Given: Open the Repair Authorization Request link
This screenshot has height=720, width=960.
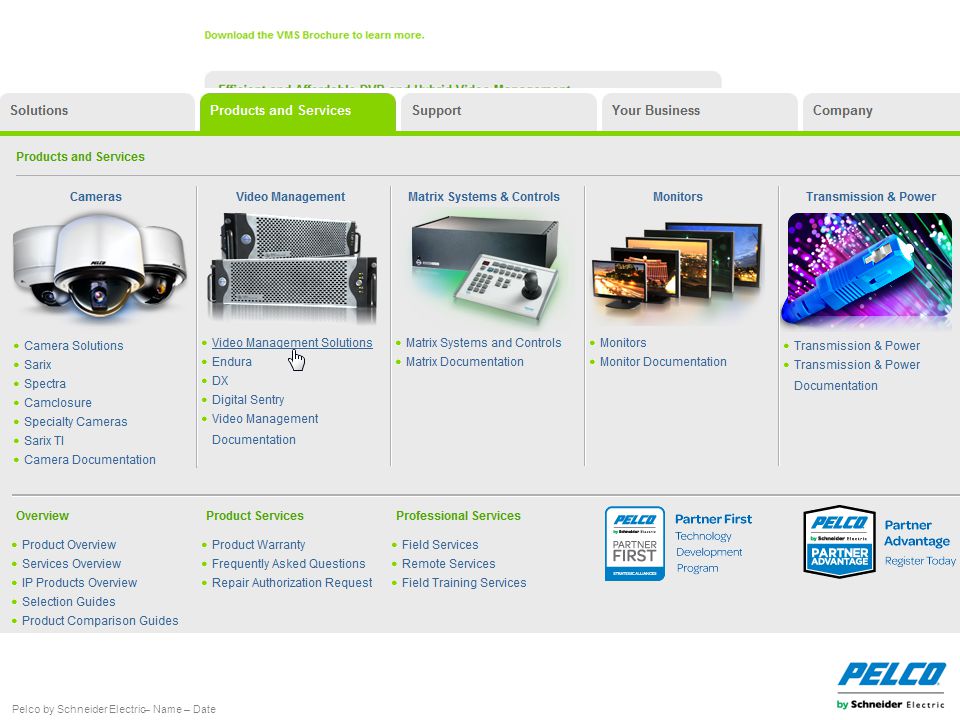Looking at the screenshot, I should pos(292,583).
